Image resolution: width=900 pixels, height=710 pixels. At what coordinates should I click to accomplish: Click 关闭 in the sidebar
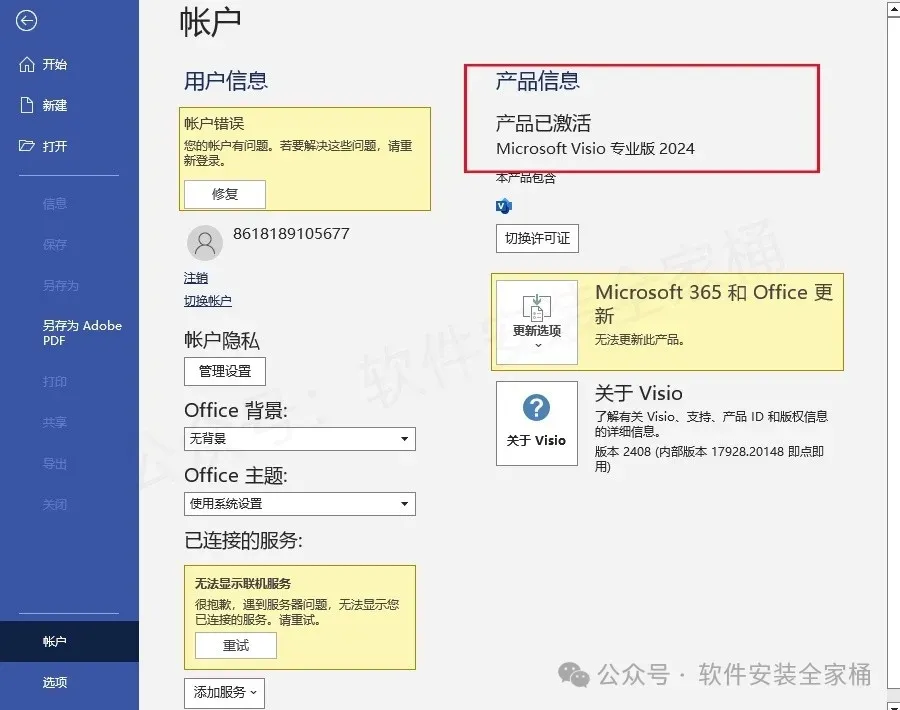pyautogui.click(x=55, y=505)
